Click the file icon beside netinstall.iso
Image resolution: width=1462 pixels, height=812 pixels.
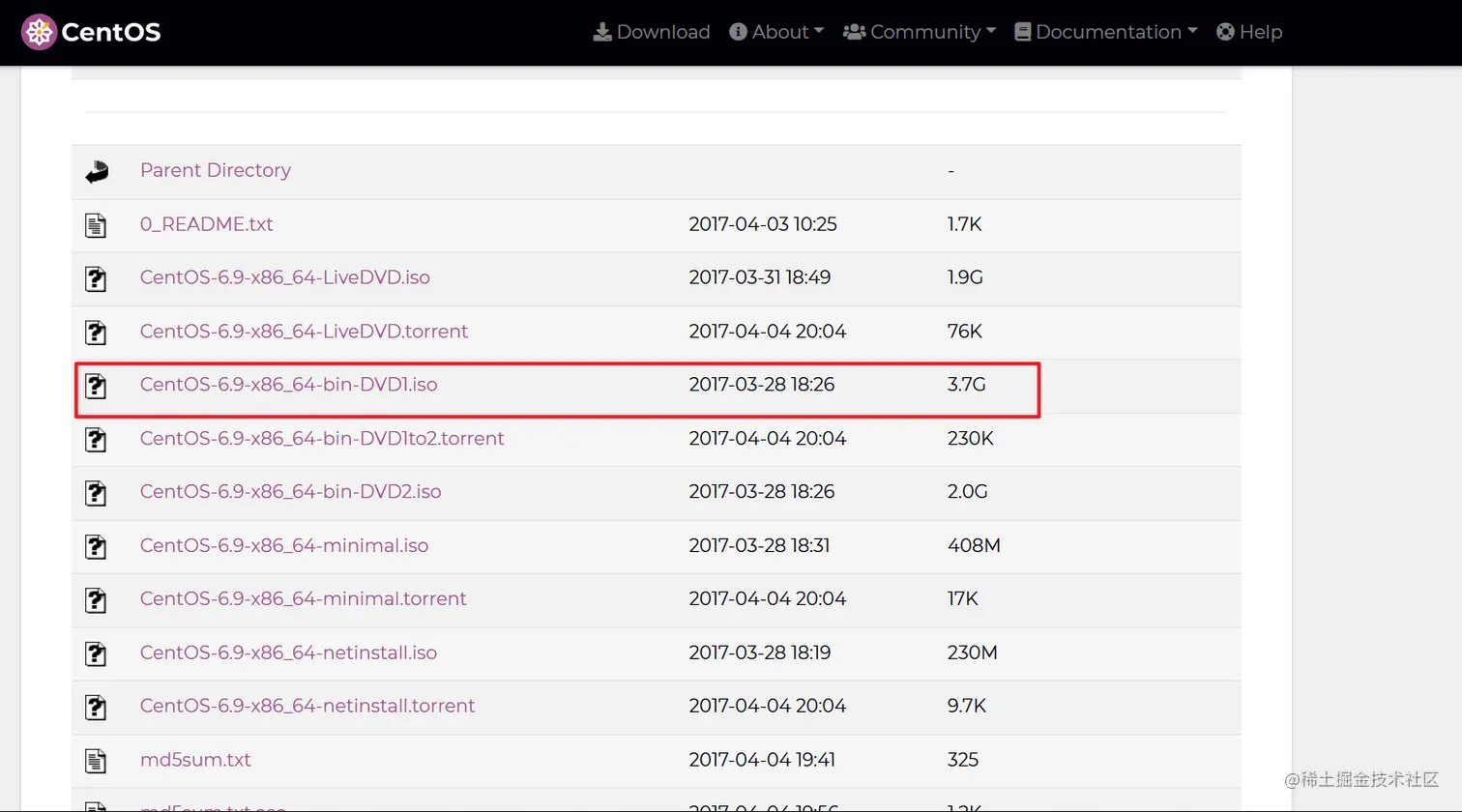pyautogui.click(x=96, y=654)
